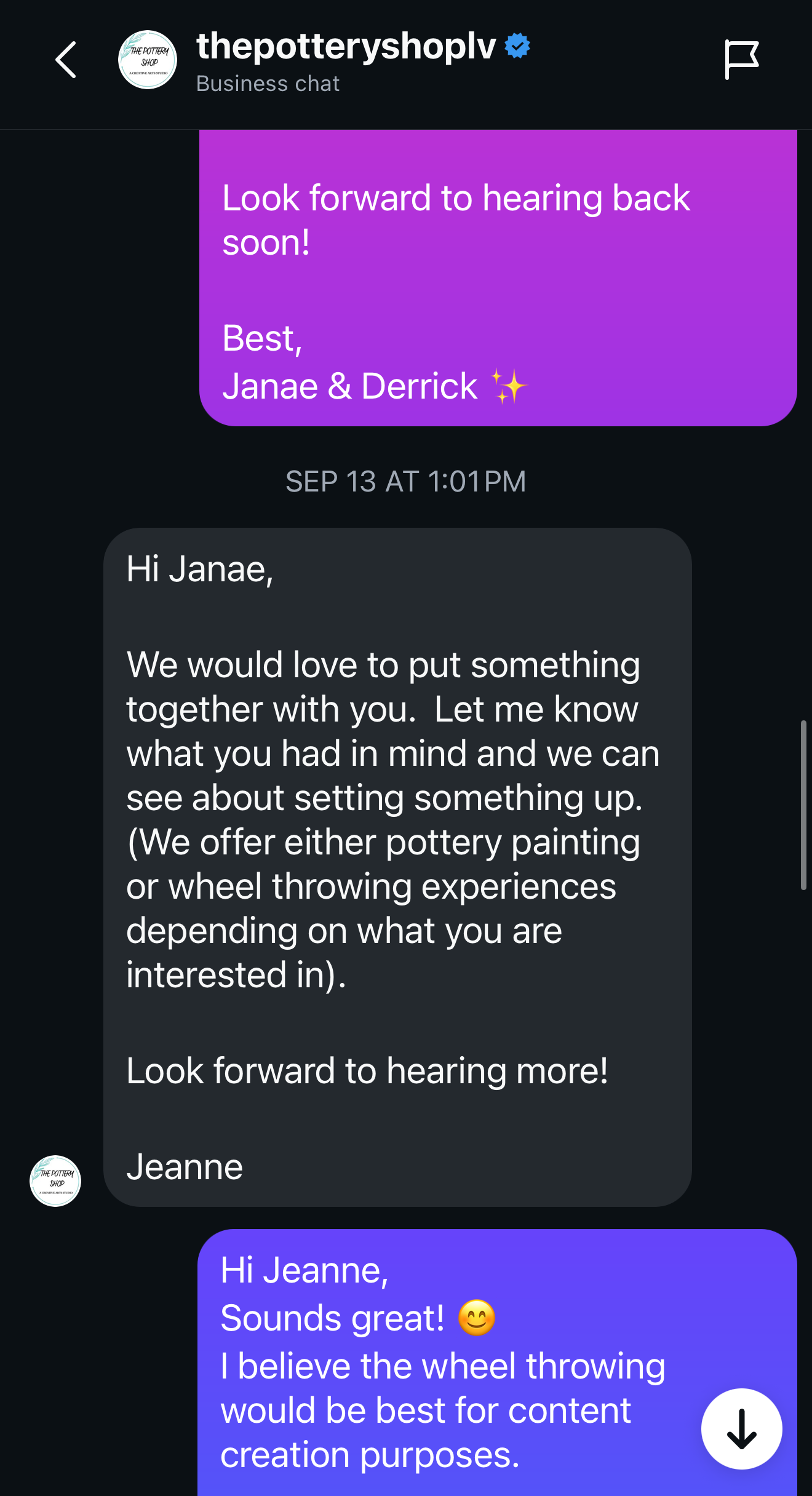This screenshot has width=812, height=1496.
Task: Tap the "Look forward to hearing more!" line
Action: (367, 1071)
